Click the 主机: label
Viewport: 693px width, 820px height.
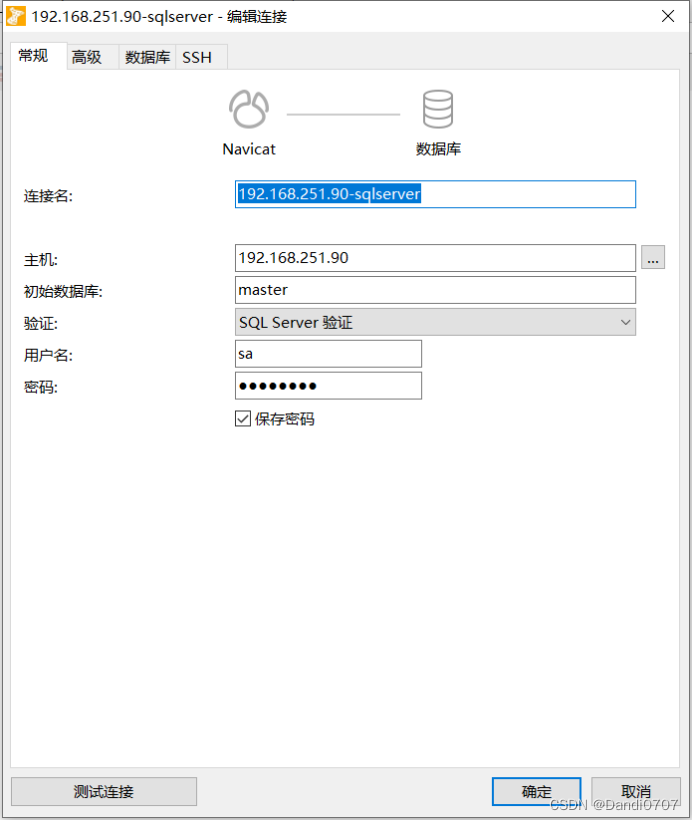point(41,260)
